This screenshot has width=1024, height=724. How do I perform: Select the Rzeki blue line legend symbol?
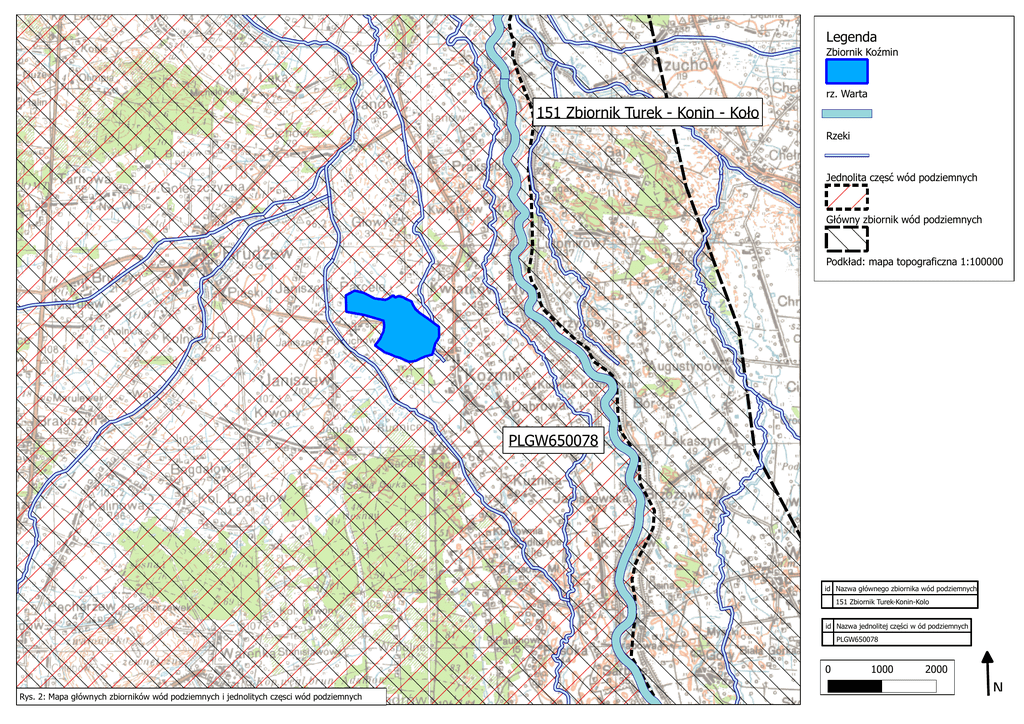coord(847,155)
